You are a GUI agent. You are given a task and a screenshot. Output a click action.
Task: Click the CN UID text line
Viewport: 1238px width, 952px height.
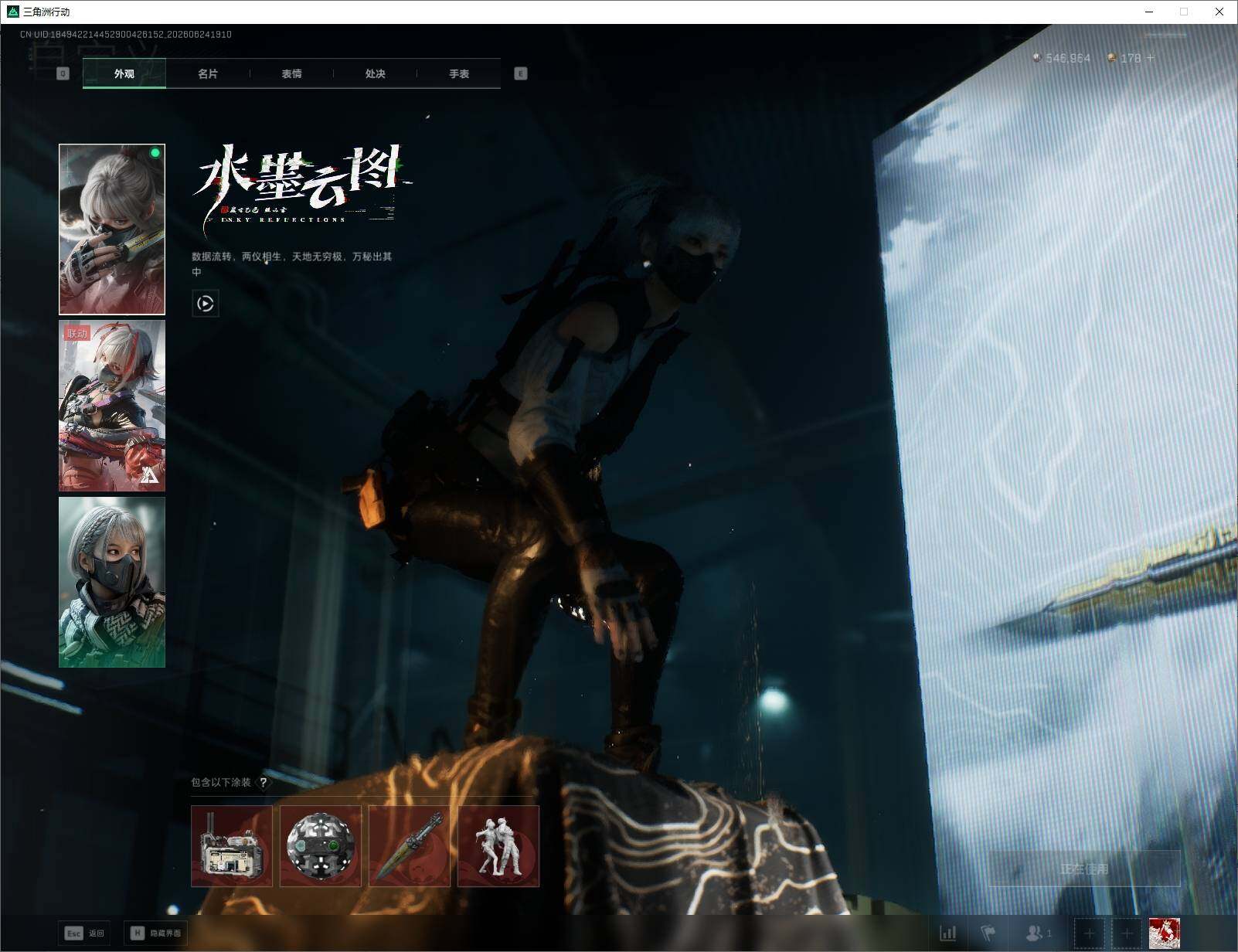click(126, 35)
